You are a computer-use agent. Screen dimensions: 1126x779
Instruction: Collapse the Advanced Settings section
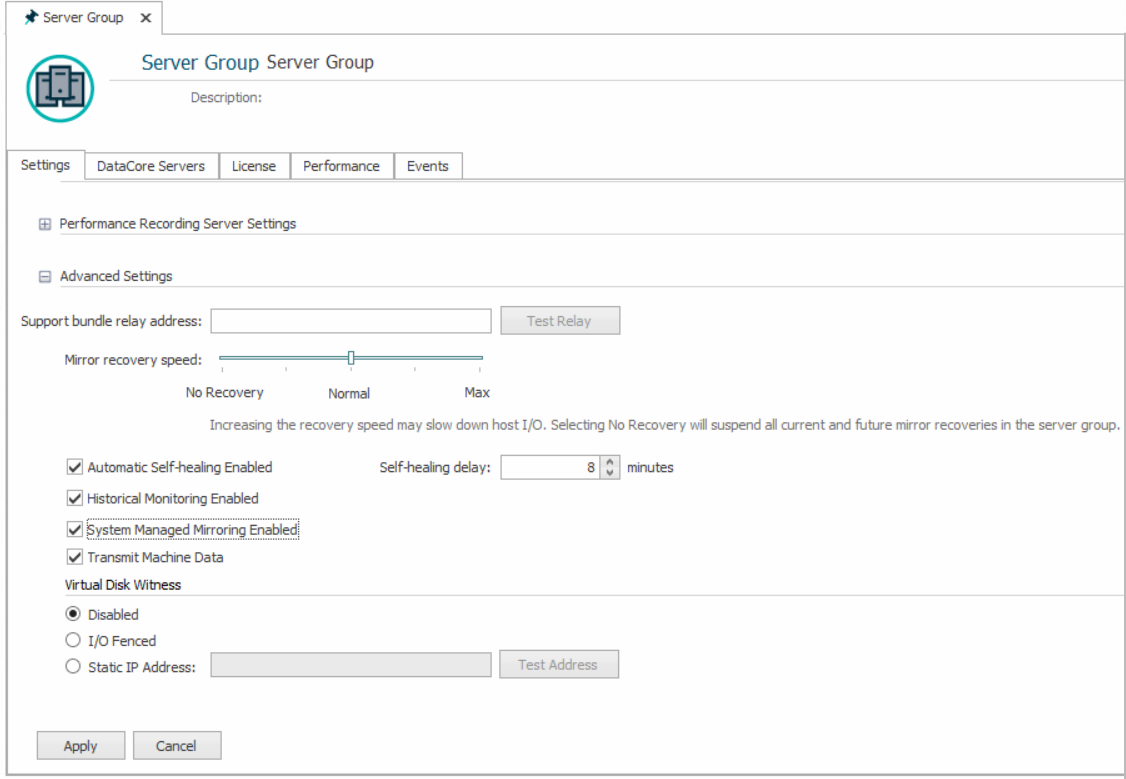[x=44, y=276]
